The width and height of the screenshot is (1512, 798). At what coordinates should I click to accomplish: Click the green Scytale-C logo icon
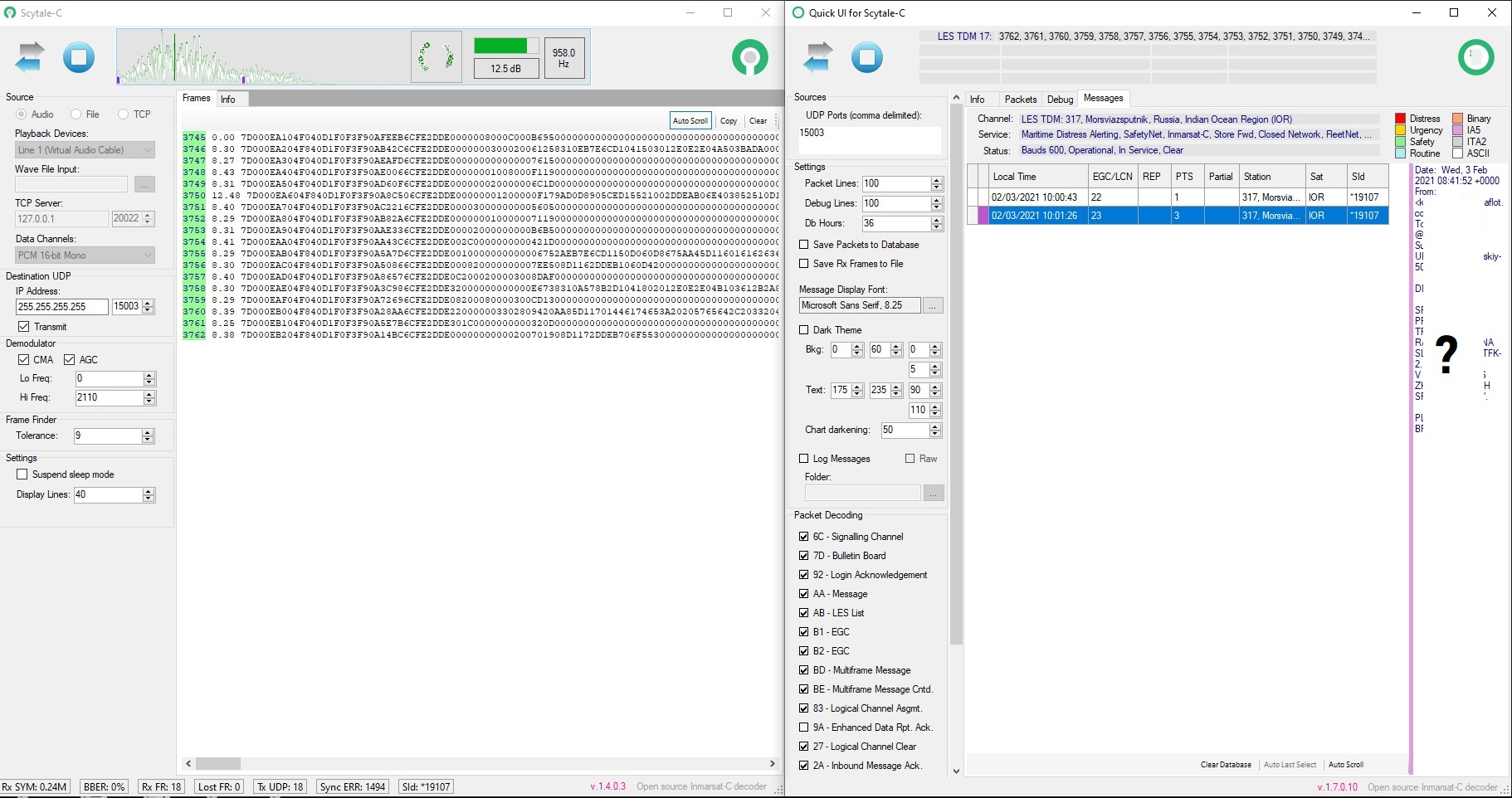coord(749,58)
